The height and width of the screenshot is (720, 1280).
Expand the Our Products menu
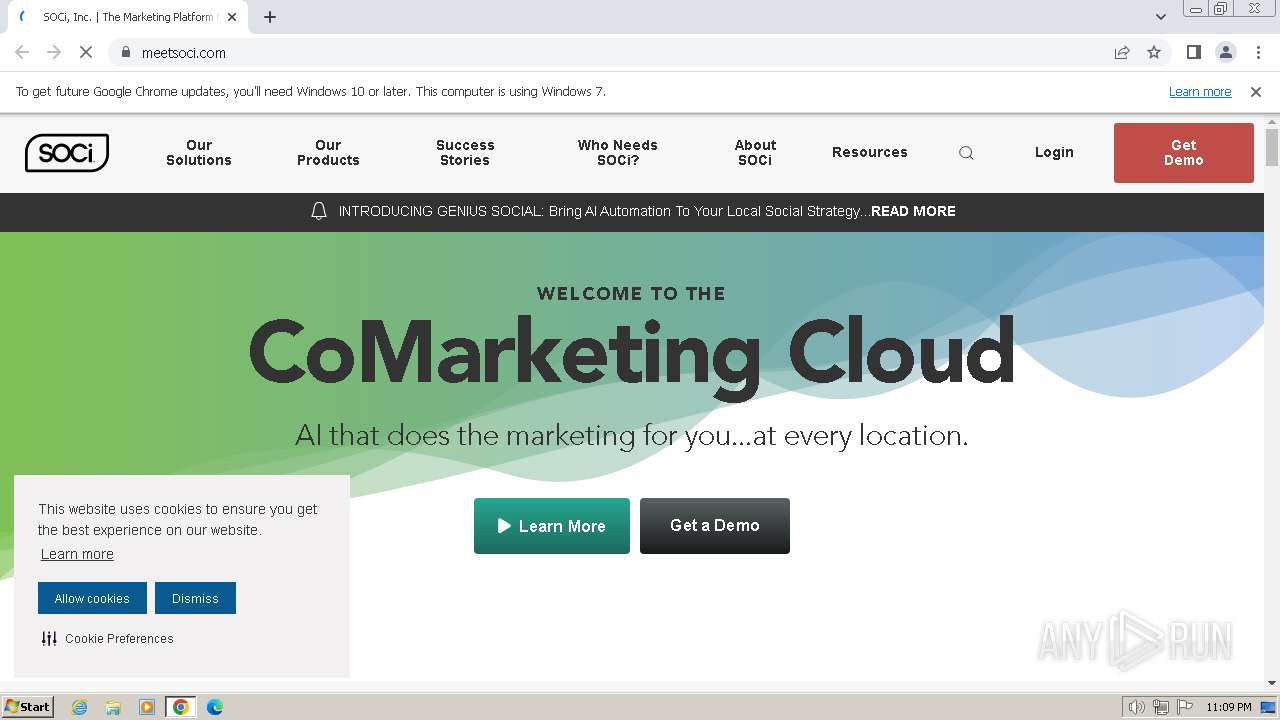328,153
